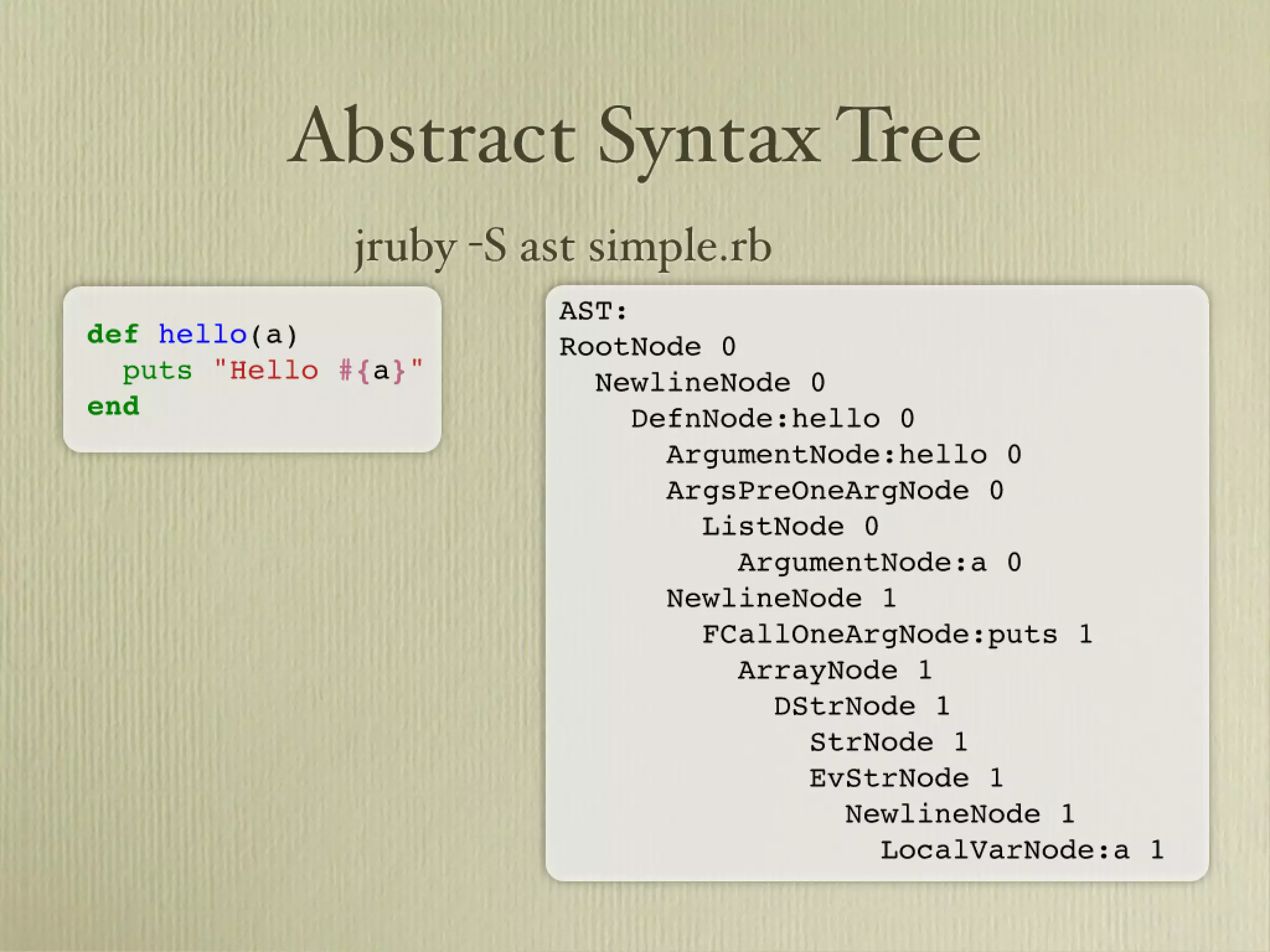This screenshot has height=952, width=1270.
Task: Select the 'ArgumentNode:a 0' line
Action: coord(879,563)
